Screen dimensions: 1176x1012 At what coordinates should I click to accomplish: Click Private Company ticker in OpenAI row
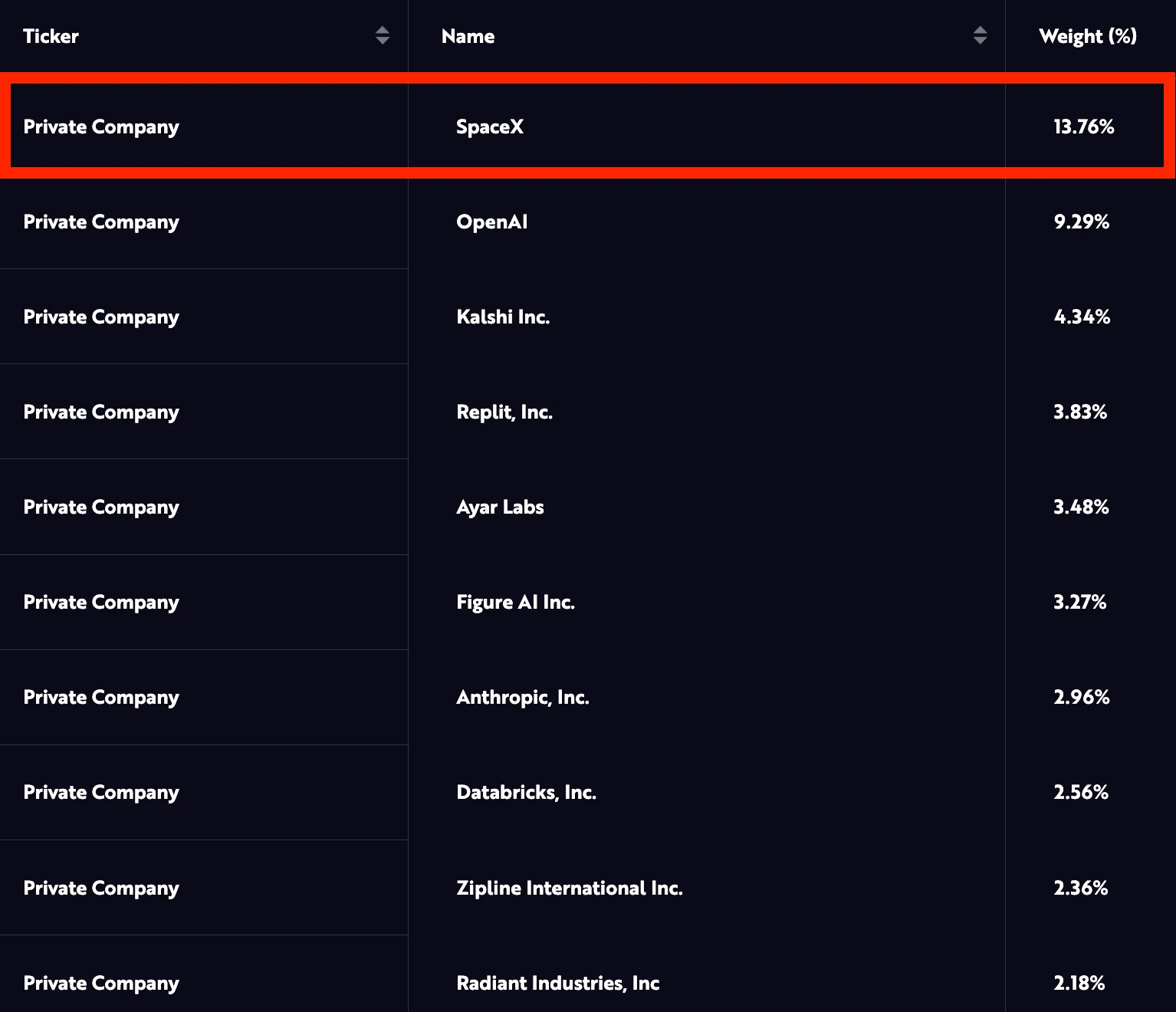(101, 222)
